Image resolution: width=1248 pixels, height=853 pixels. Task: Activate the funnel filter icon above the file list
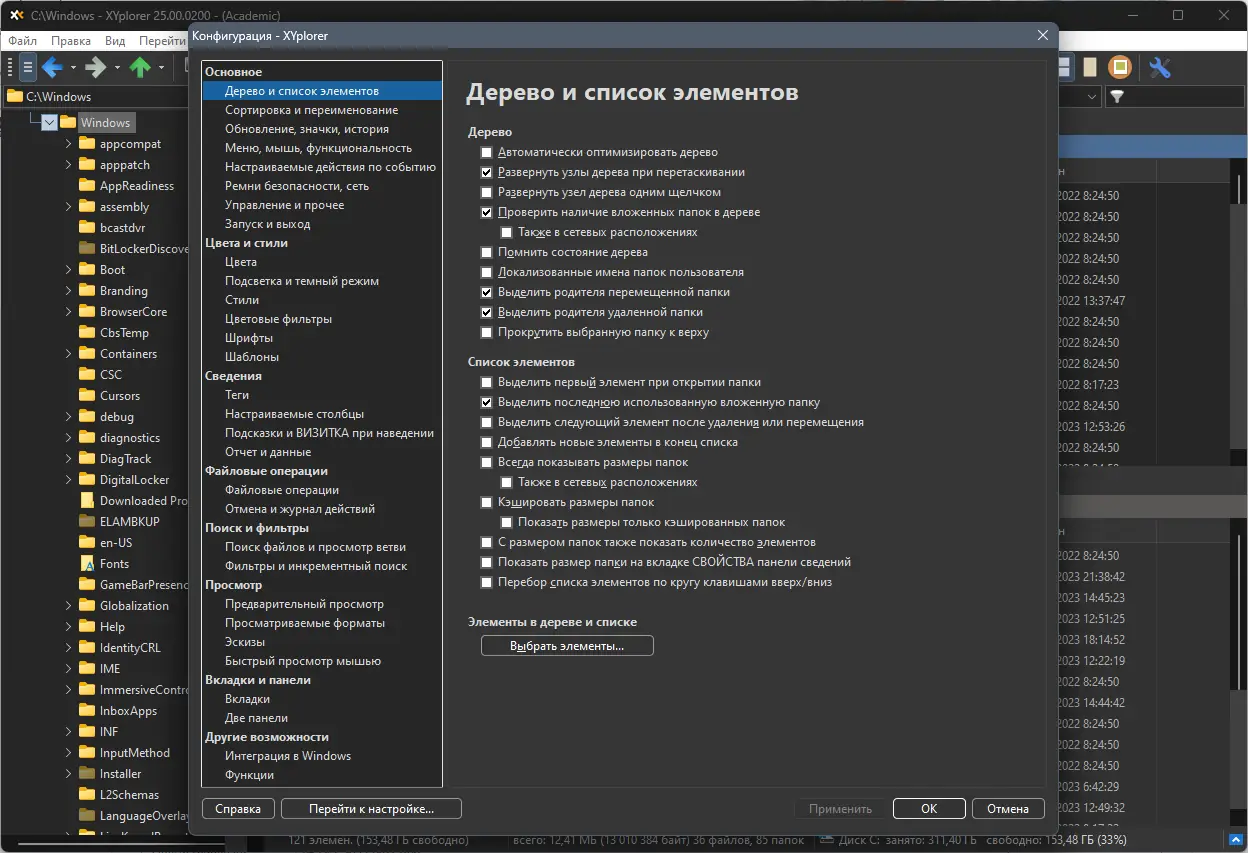[x=1118, y=97]
